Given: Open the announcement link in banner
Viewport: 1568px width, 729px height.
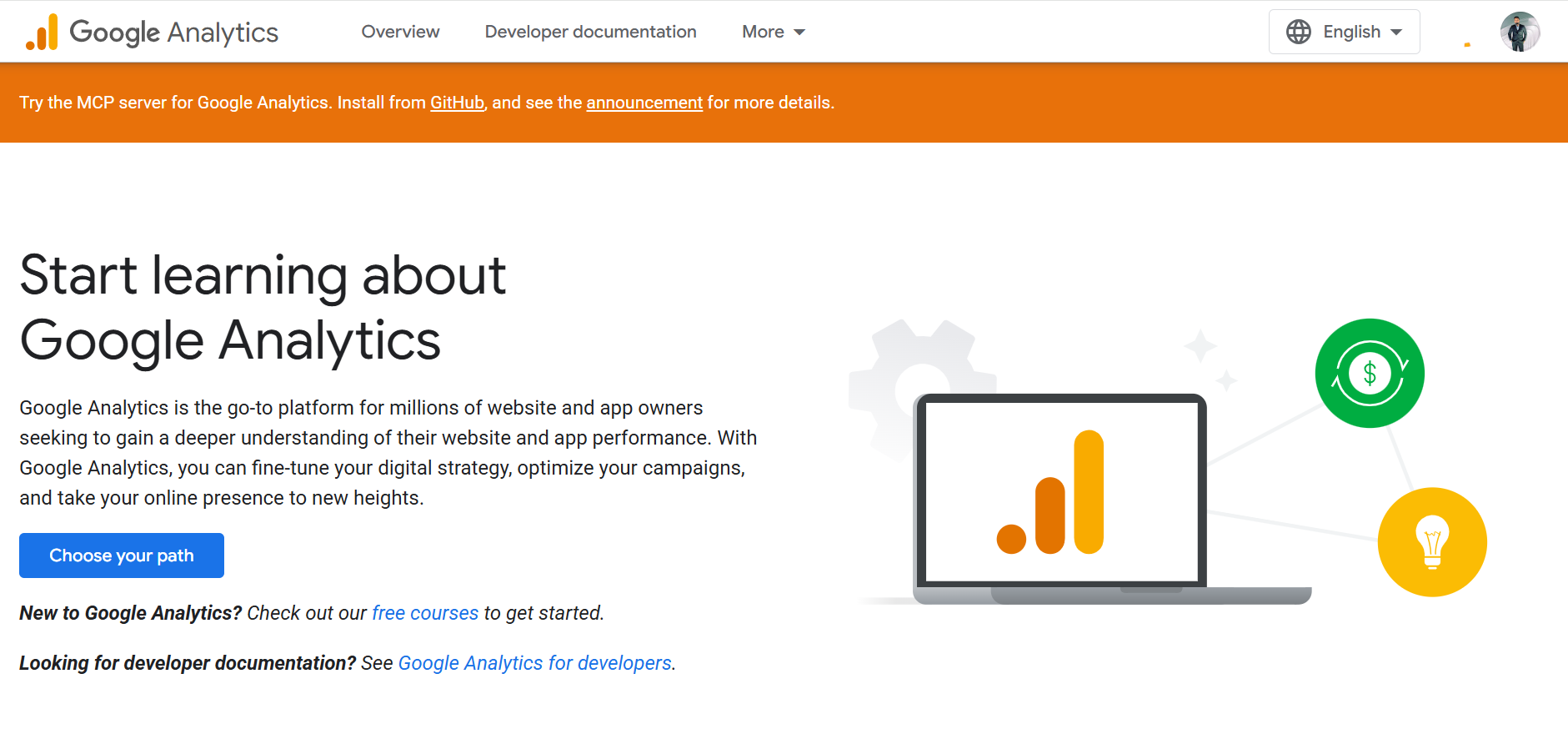Looking at the screenshot, I should pos(644,103).
